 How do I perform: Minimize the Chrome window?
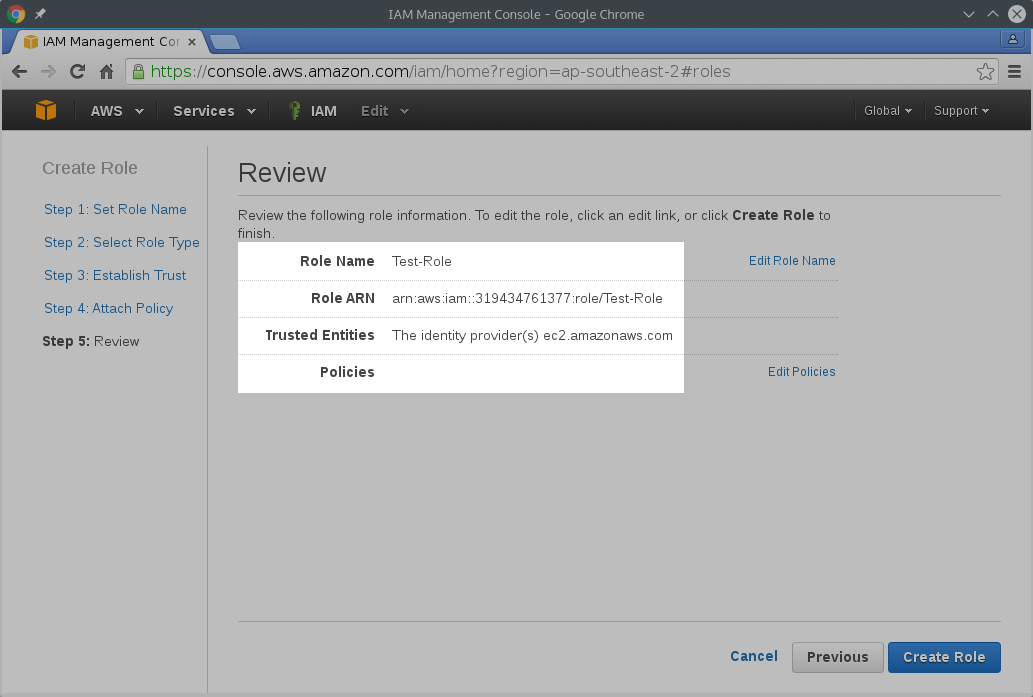coord(968,14)
